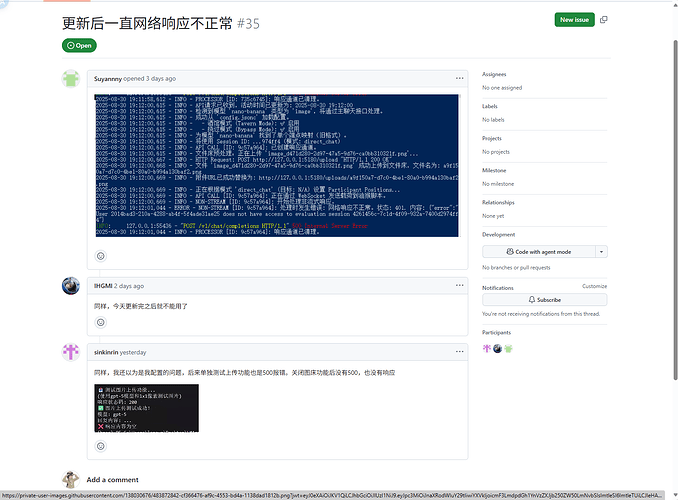
Task: Expand the dropdown next to Code with agent mode
Action: [601, 252]
